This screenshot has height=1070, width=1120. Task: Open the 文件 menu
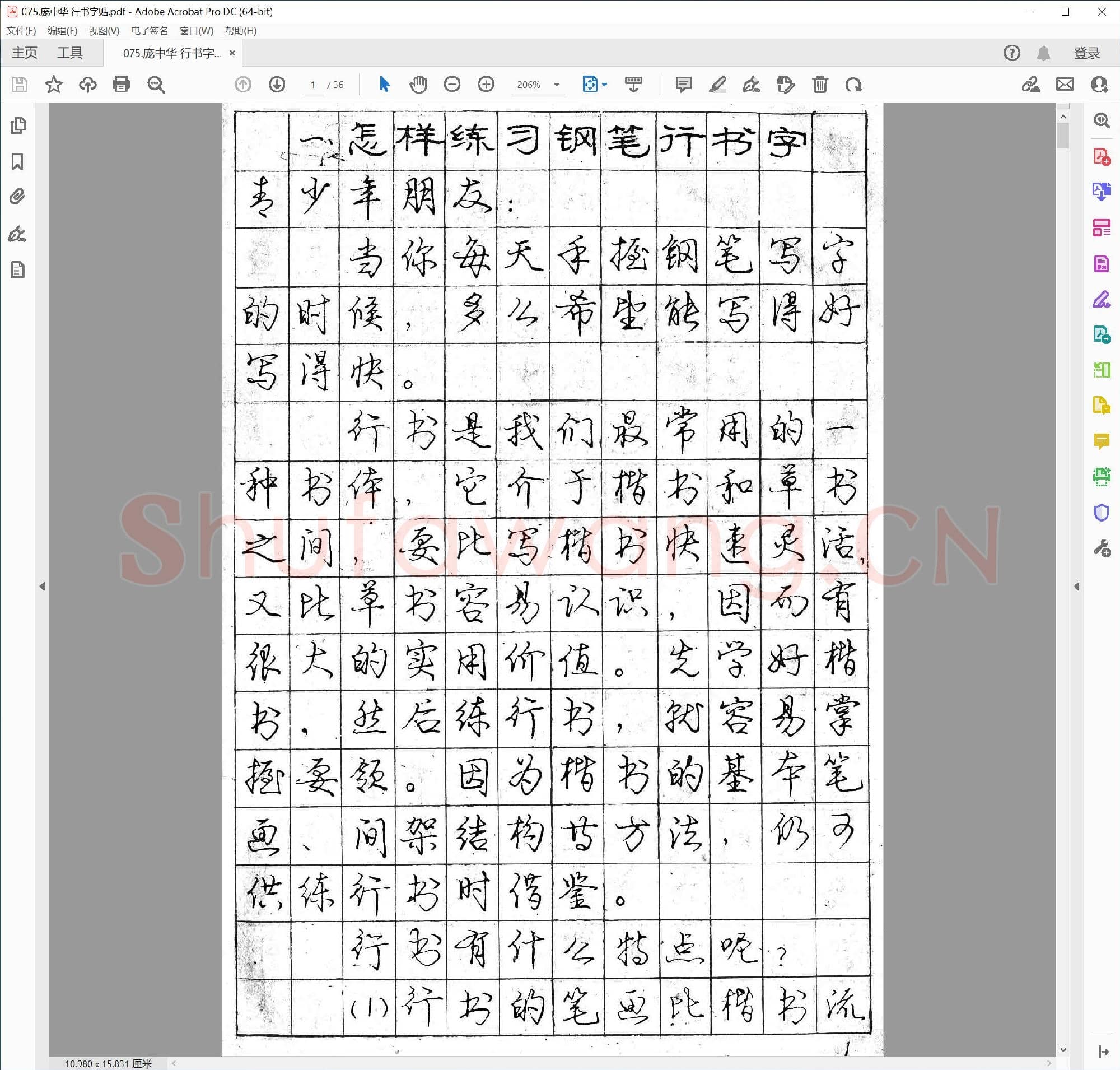coord(20,31)
